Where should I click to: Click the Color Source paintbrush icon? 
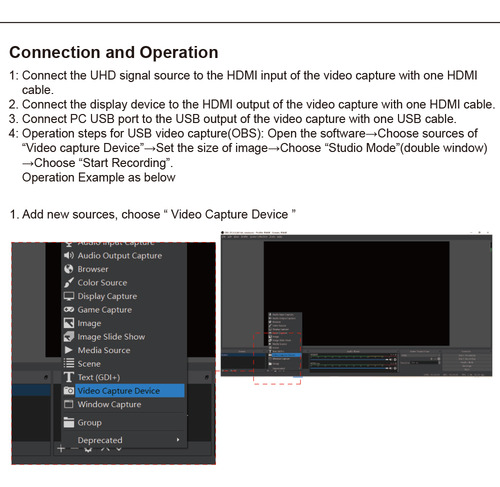(x=69, y=283)
